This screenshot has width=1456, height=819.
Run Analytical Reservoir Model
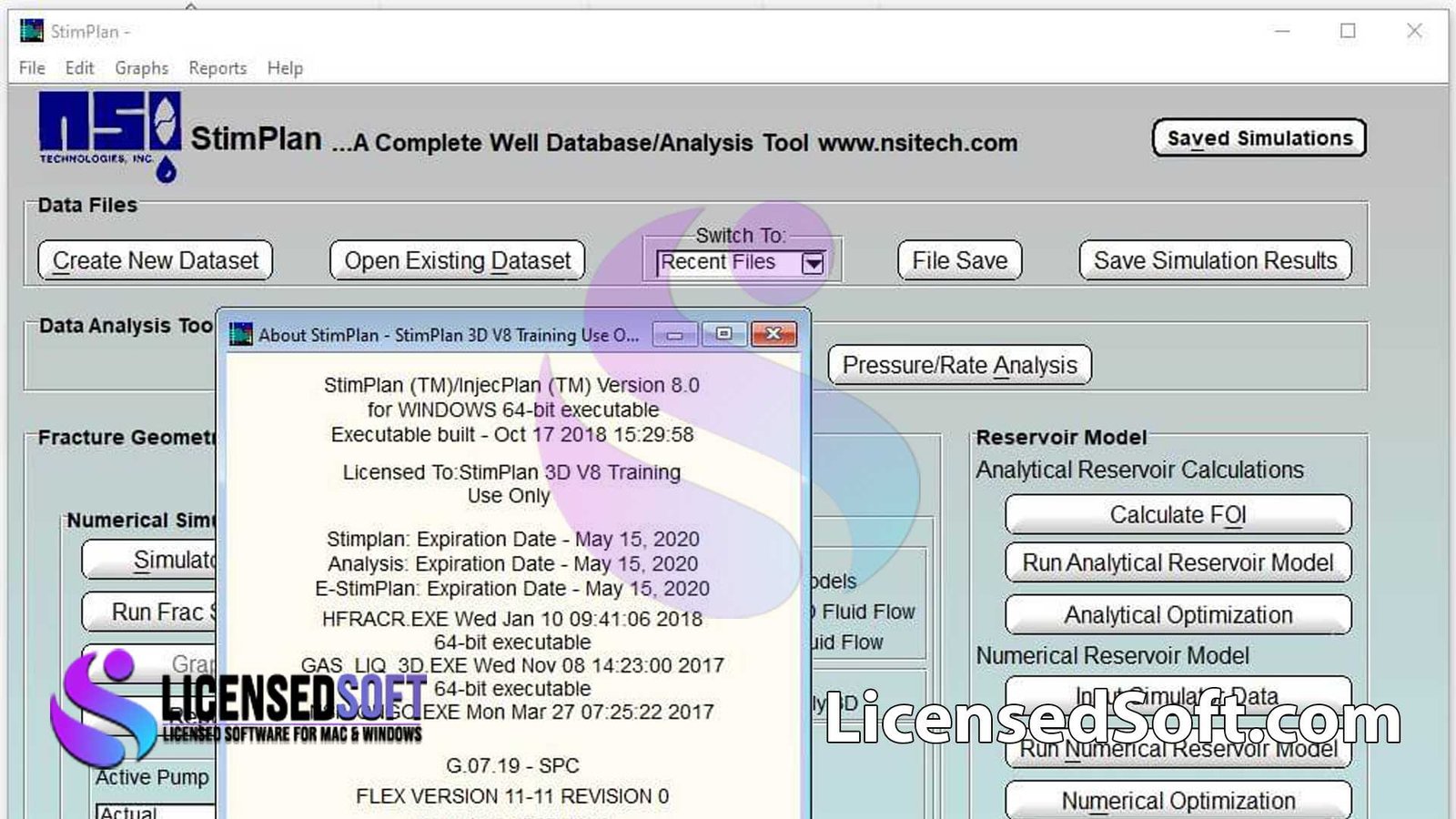[1178, 563]
